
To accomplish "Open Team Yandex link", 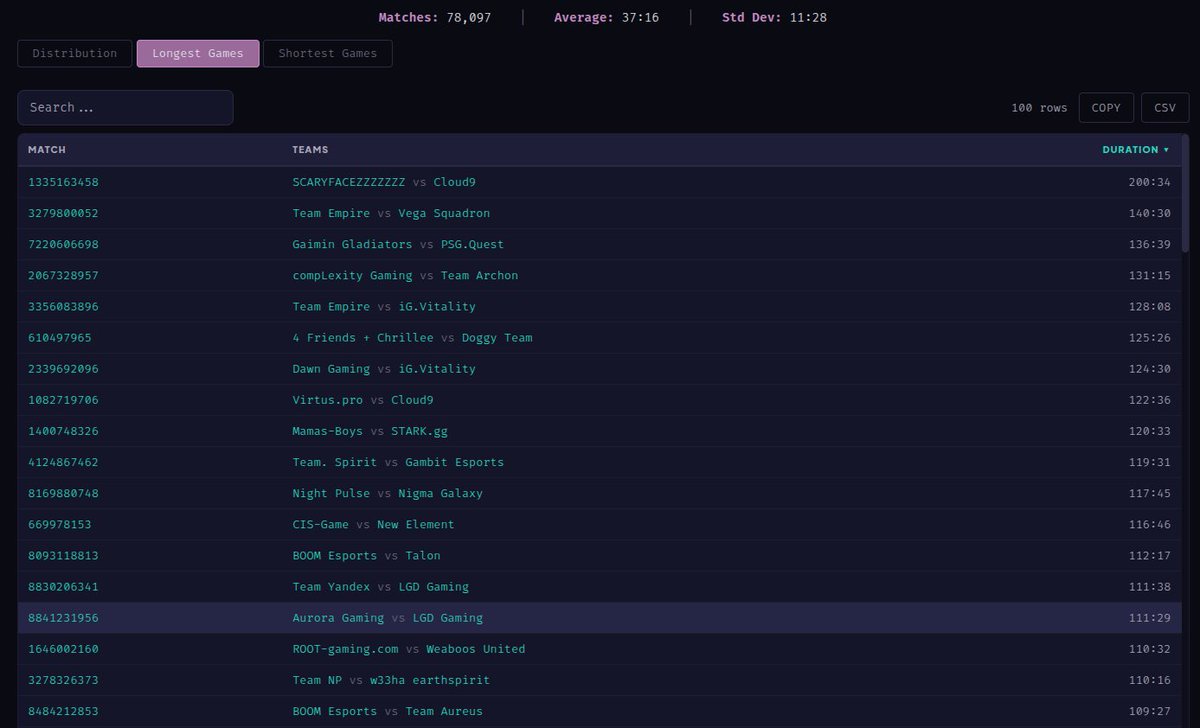I will [x=331, y=586].
